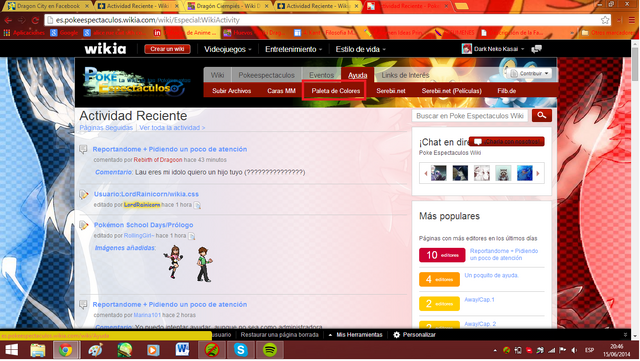Open Paleta de Colores submenu item
Image resolution: width=640 pixels, height=361 pixels.
(336, 91)
